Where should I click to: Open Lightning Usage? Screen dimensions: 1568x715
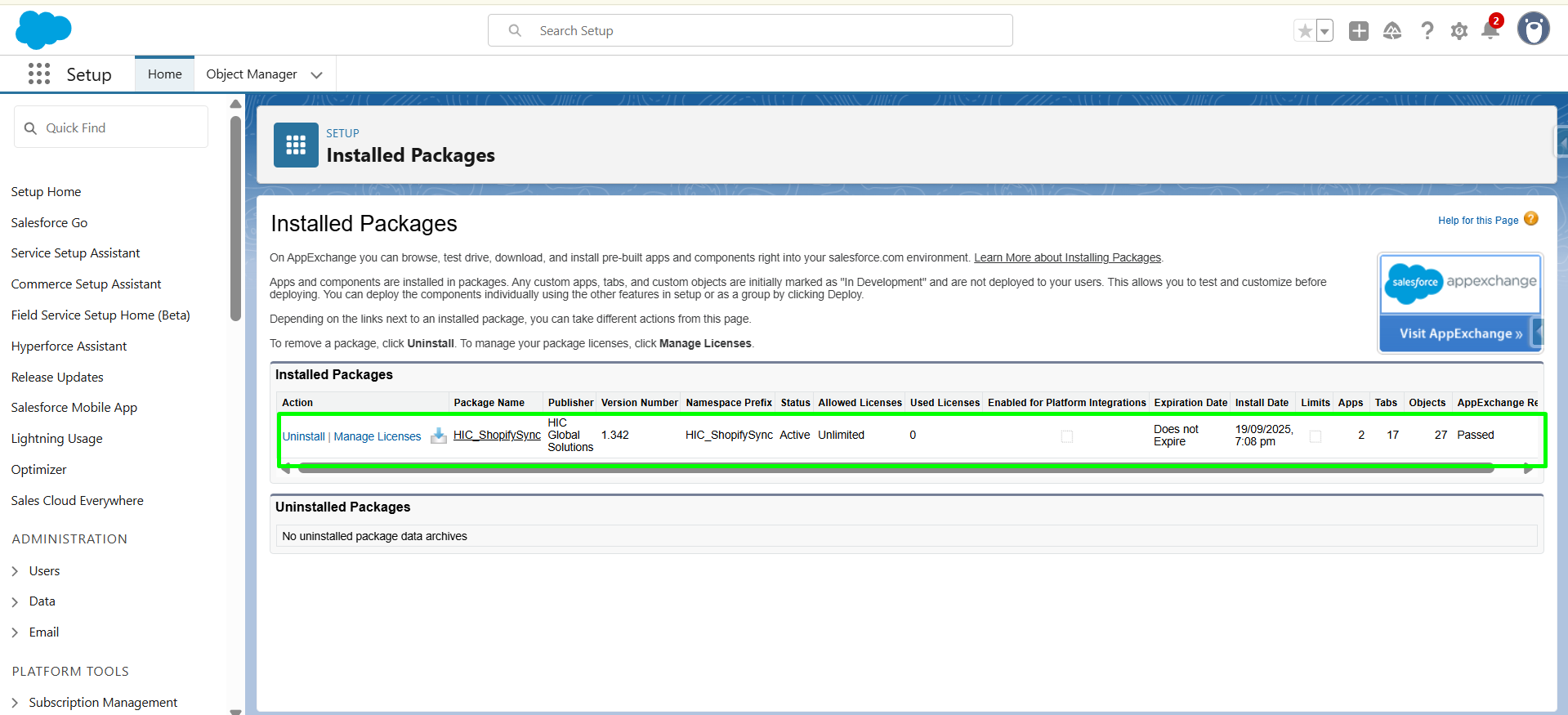56,439
